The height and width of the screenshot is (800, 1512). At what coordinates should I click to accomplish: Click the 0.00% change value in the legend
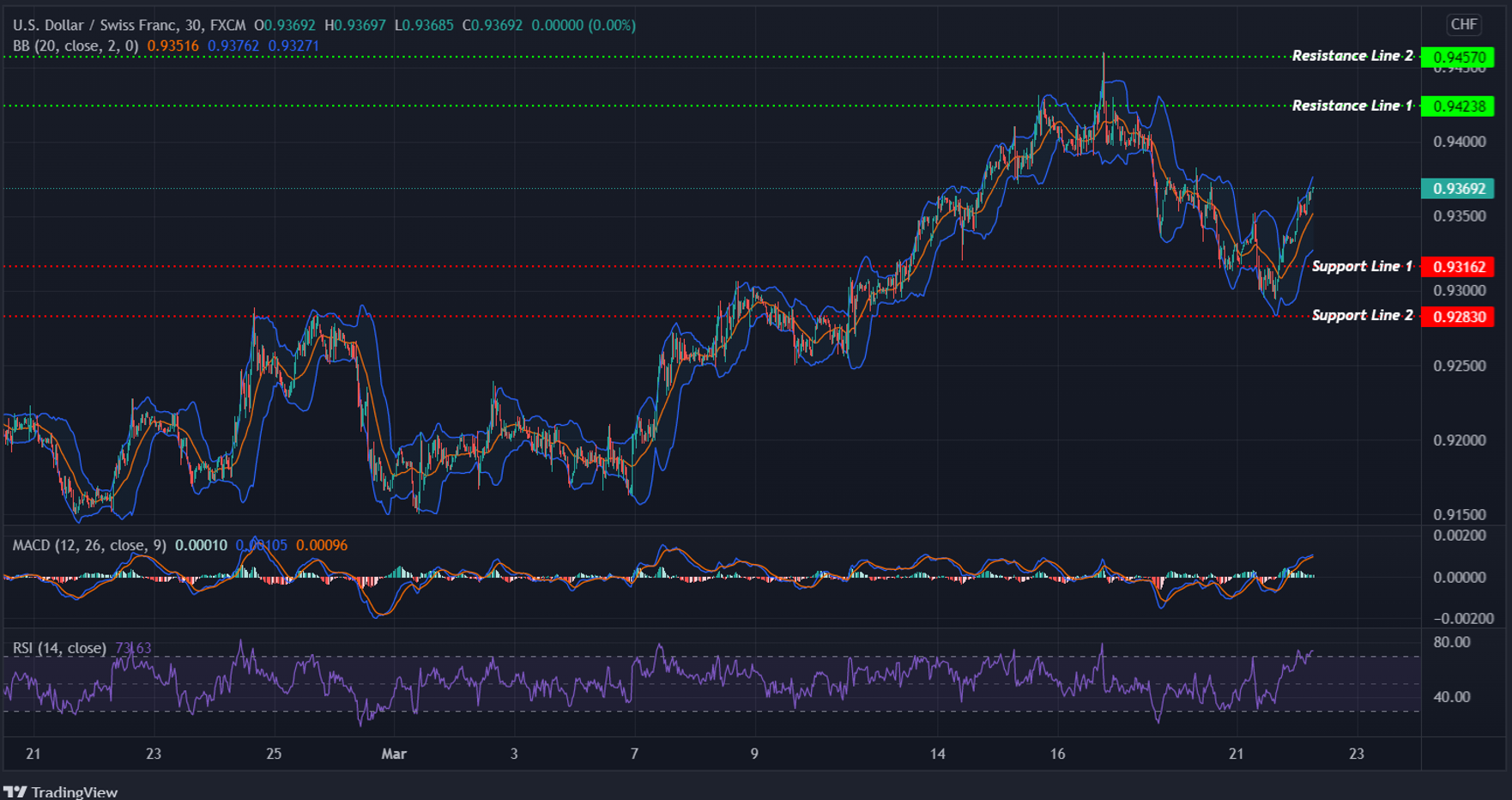612,25
